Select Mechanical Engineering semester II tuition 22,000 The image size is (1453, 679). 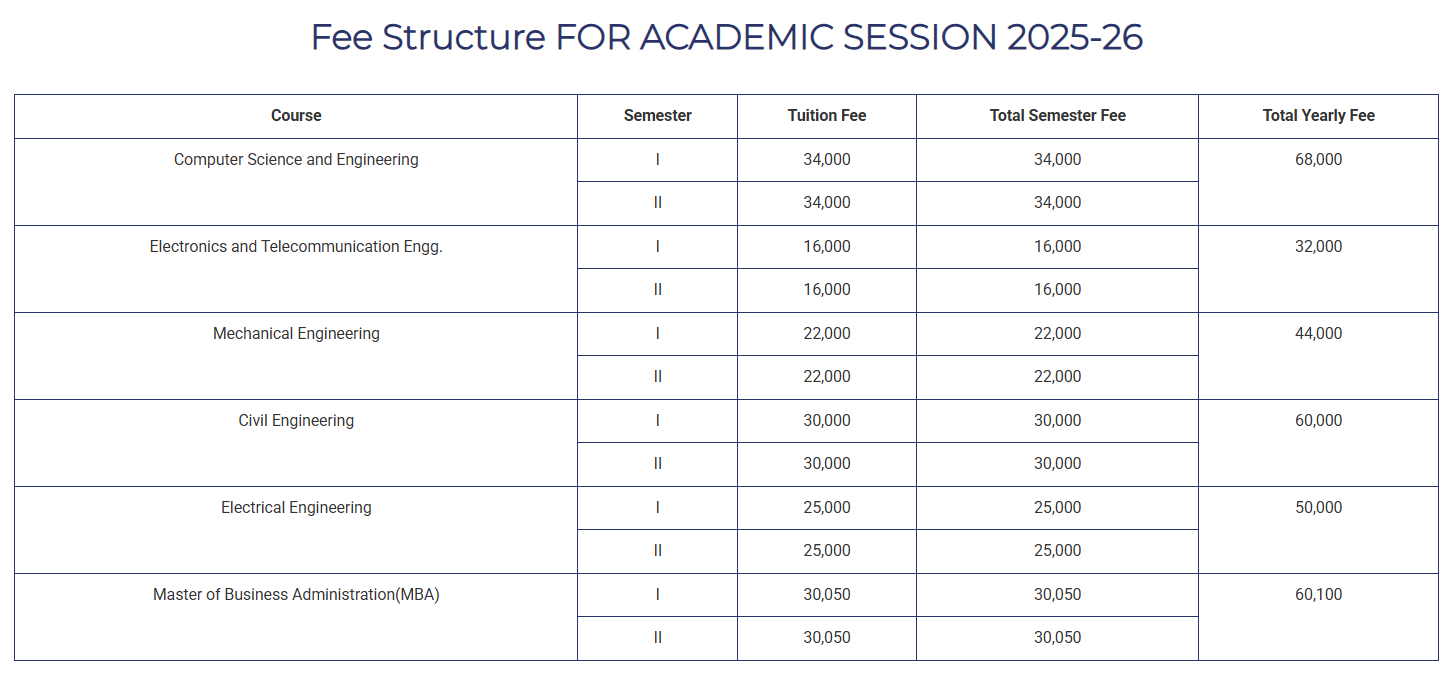coord(827,377)
